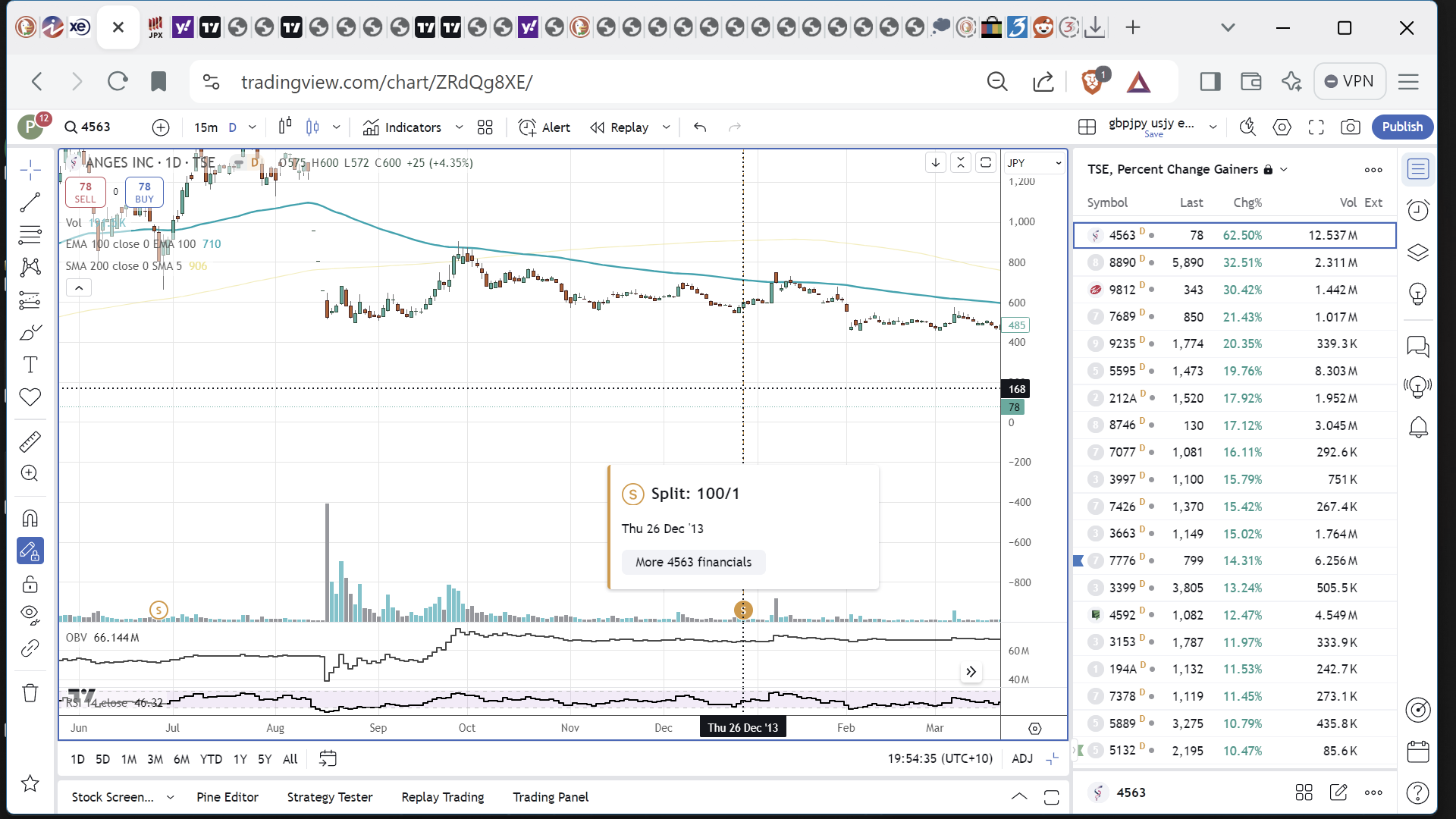The image size is (1456, 819).
Task: Open the JPY currency dropdown
Action: [x=1034, y=163]
